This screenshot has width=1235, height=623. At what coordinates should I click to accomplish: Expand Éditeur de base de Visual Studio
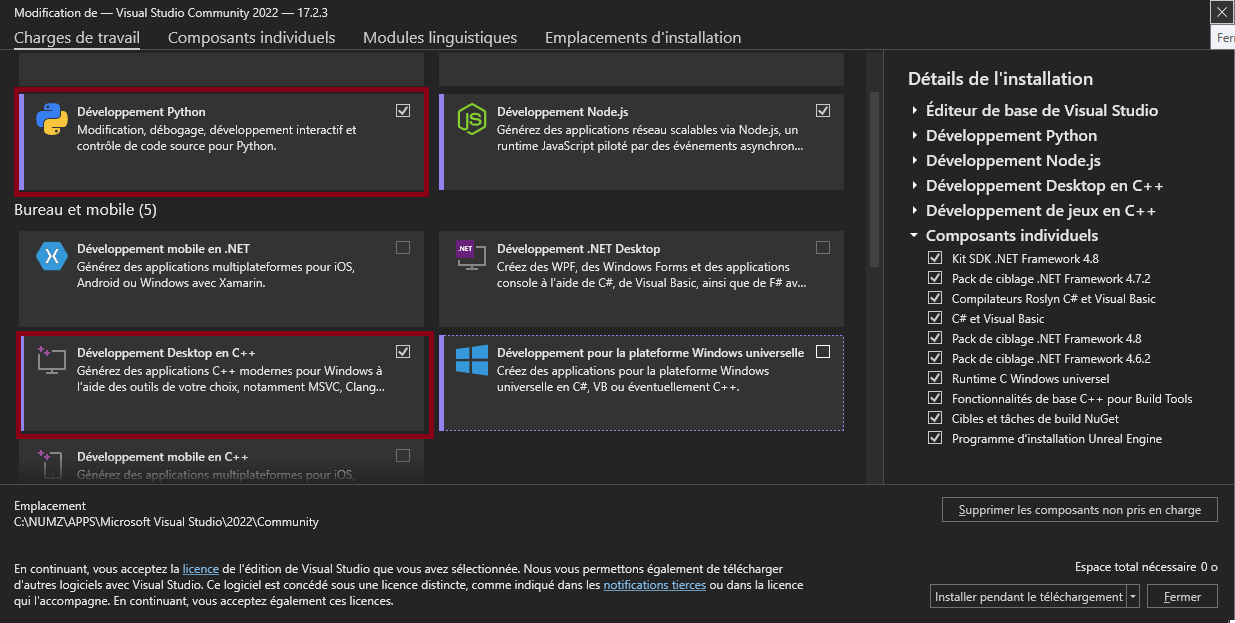point(915,111)
